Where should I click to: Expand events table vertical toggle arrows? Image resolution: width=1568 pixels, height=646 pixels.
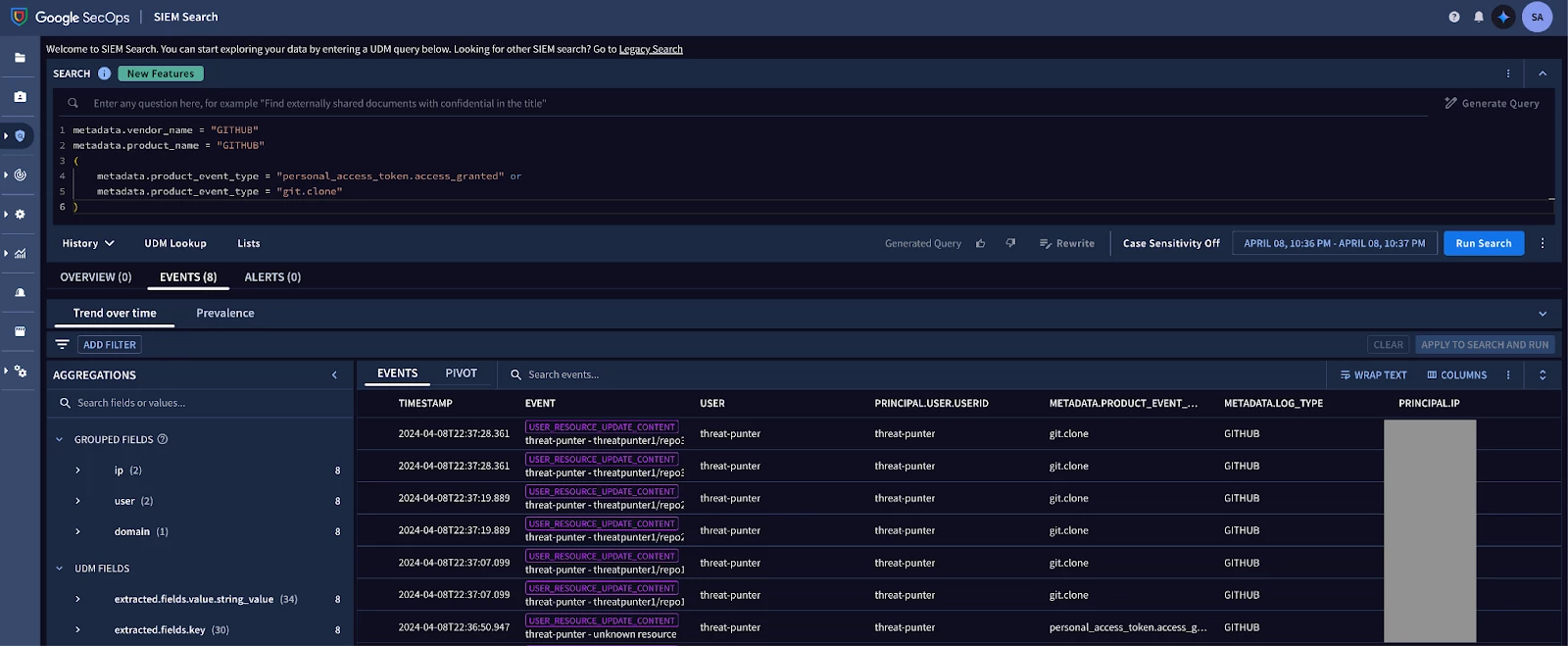1543,374
